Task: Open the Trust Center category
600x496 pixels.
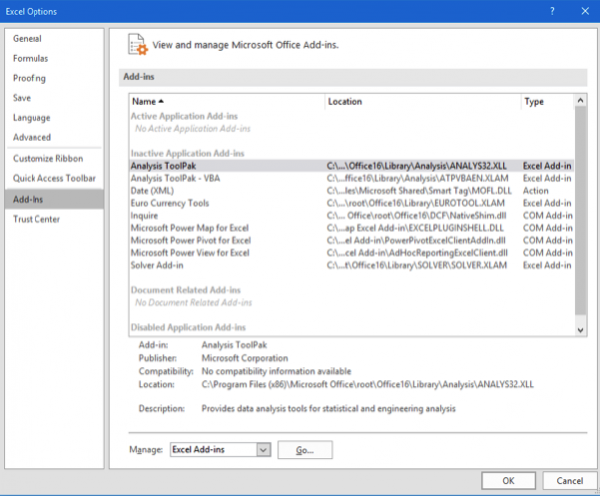Action: (x=36, y=219)
